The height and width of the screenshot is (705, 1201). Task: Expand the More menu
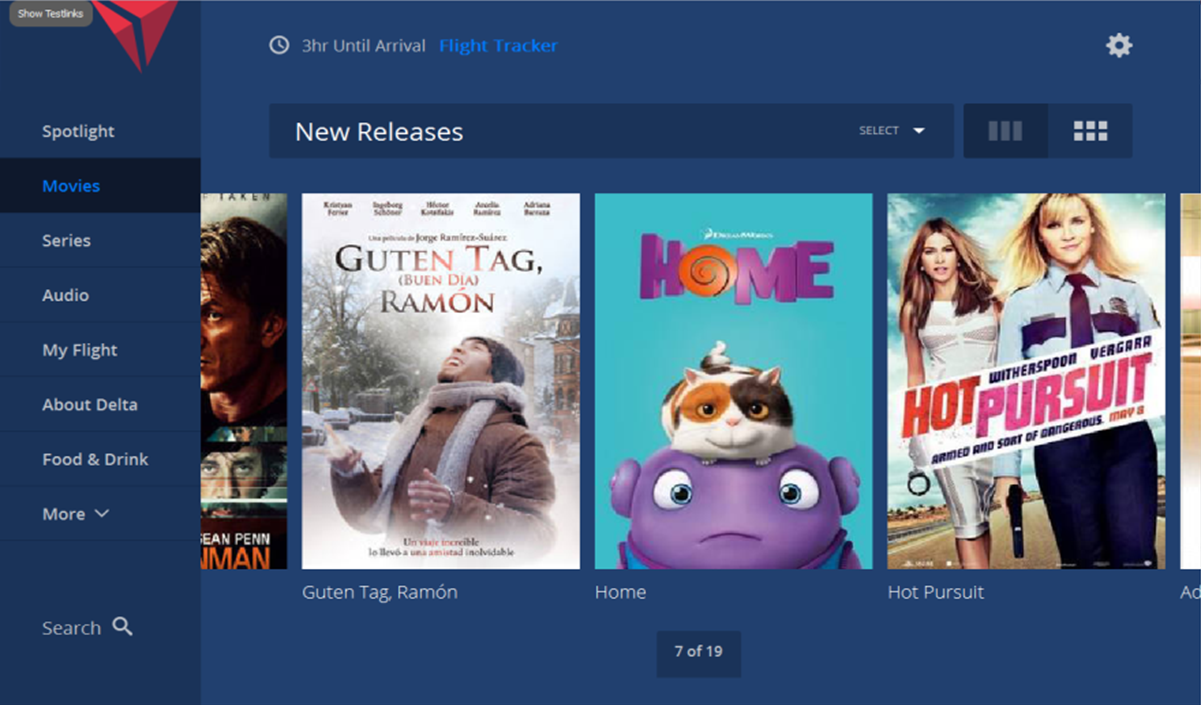[x=76, y=514]
